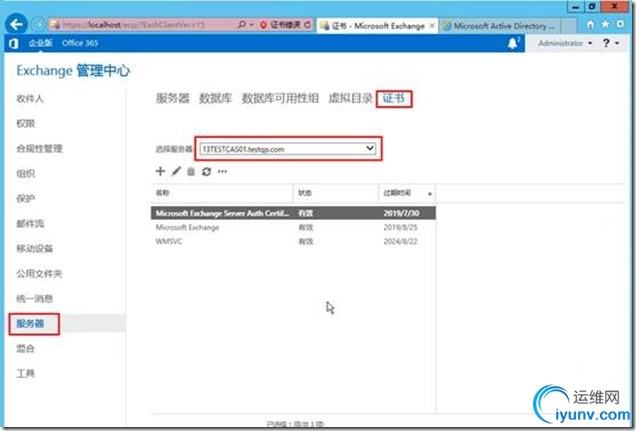Switch to the 虚拟目录 tab
Screen dimensions: 636x431
point(350,98)
